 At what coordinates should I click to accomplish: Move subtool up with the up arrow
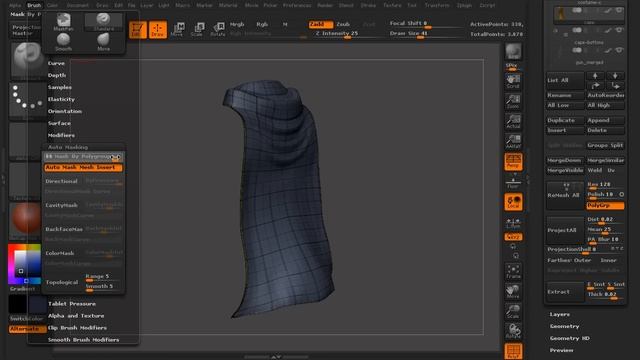tap(595, 76)
